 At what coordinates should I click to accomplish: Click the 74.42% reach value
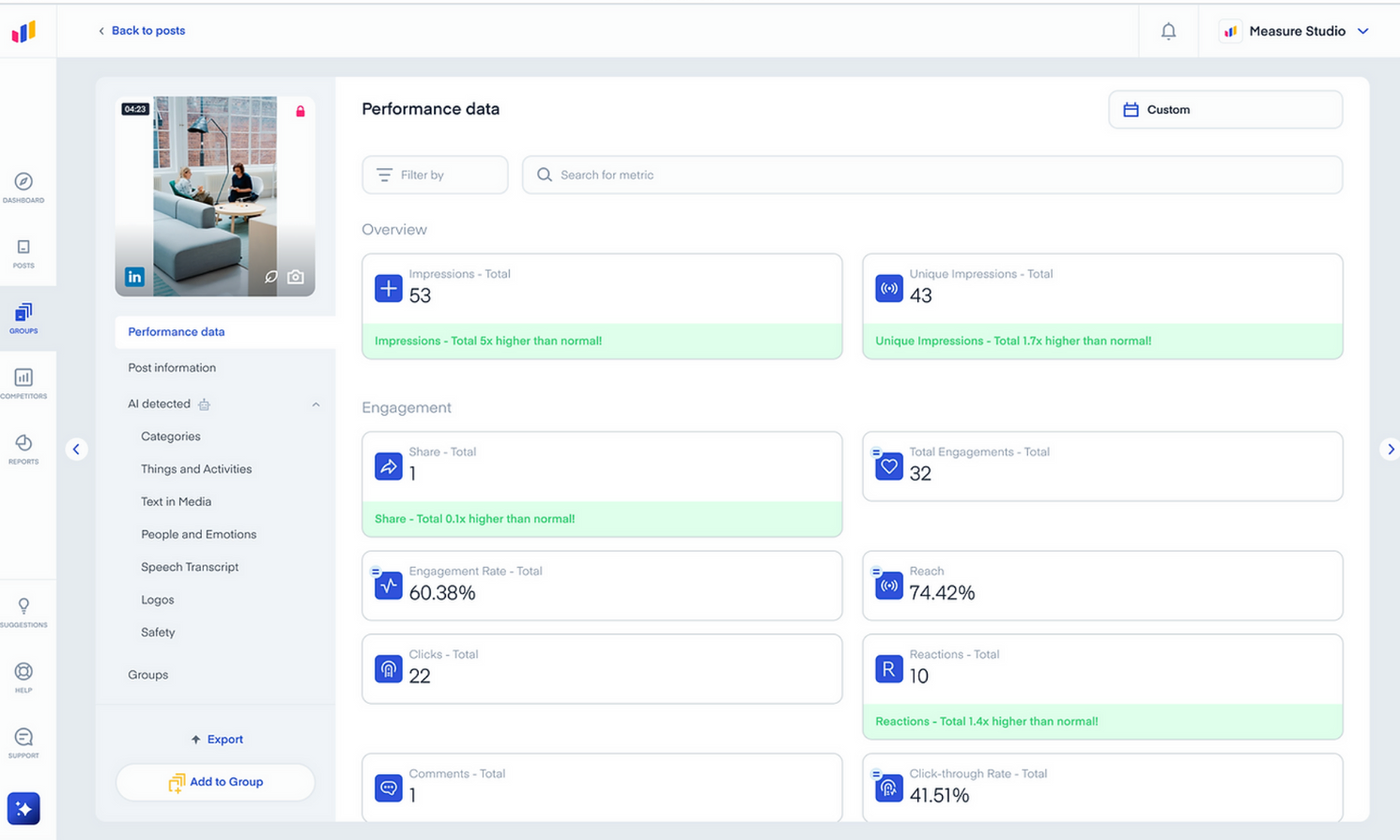click(942, 593)
